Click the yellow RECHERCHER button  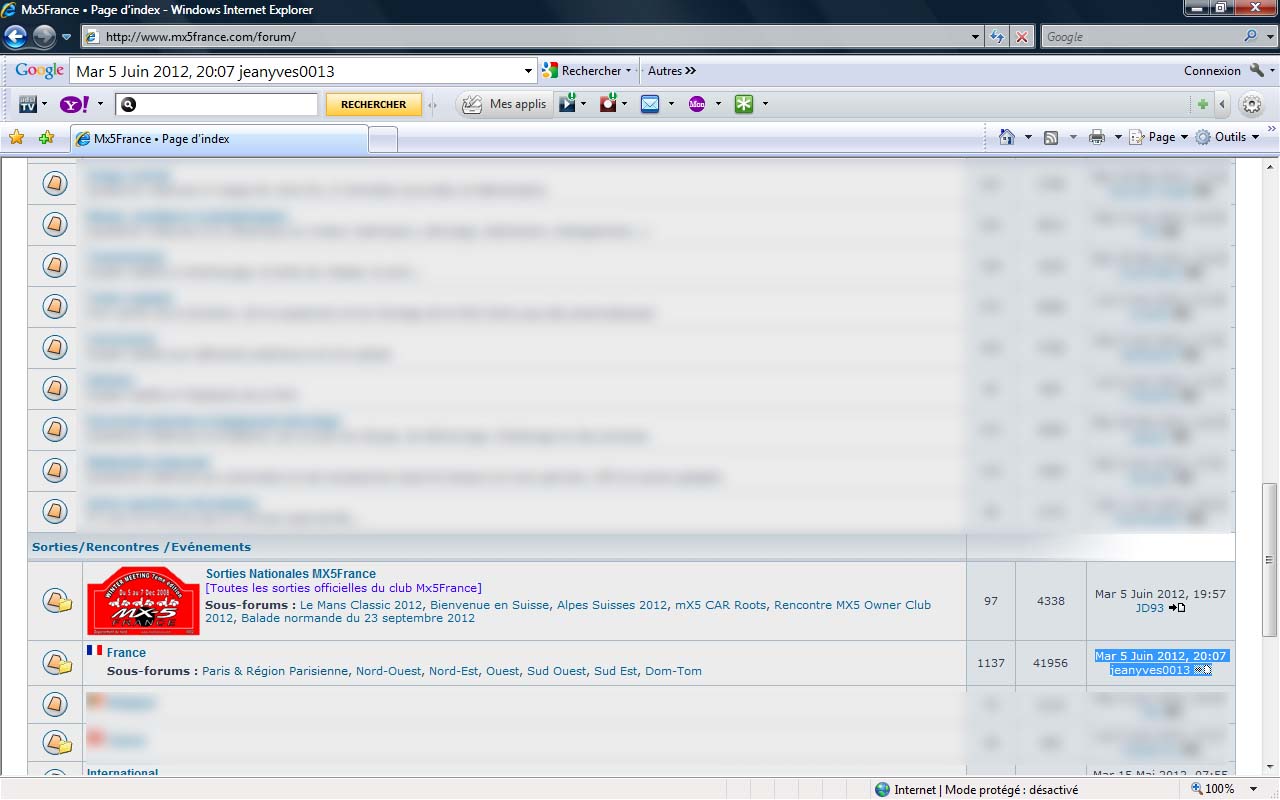374,104
